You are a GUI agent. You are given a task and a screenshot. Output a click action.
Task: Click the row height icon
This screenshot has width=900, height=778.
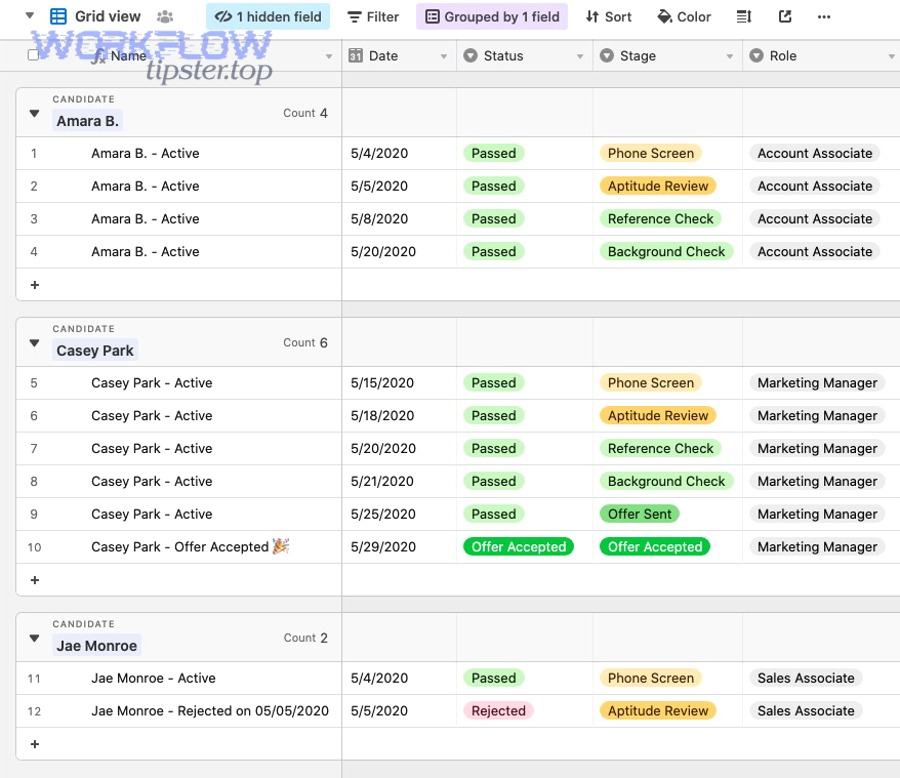pos(744,17)
